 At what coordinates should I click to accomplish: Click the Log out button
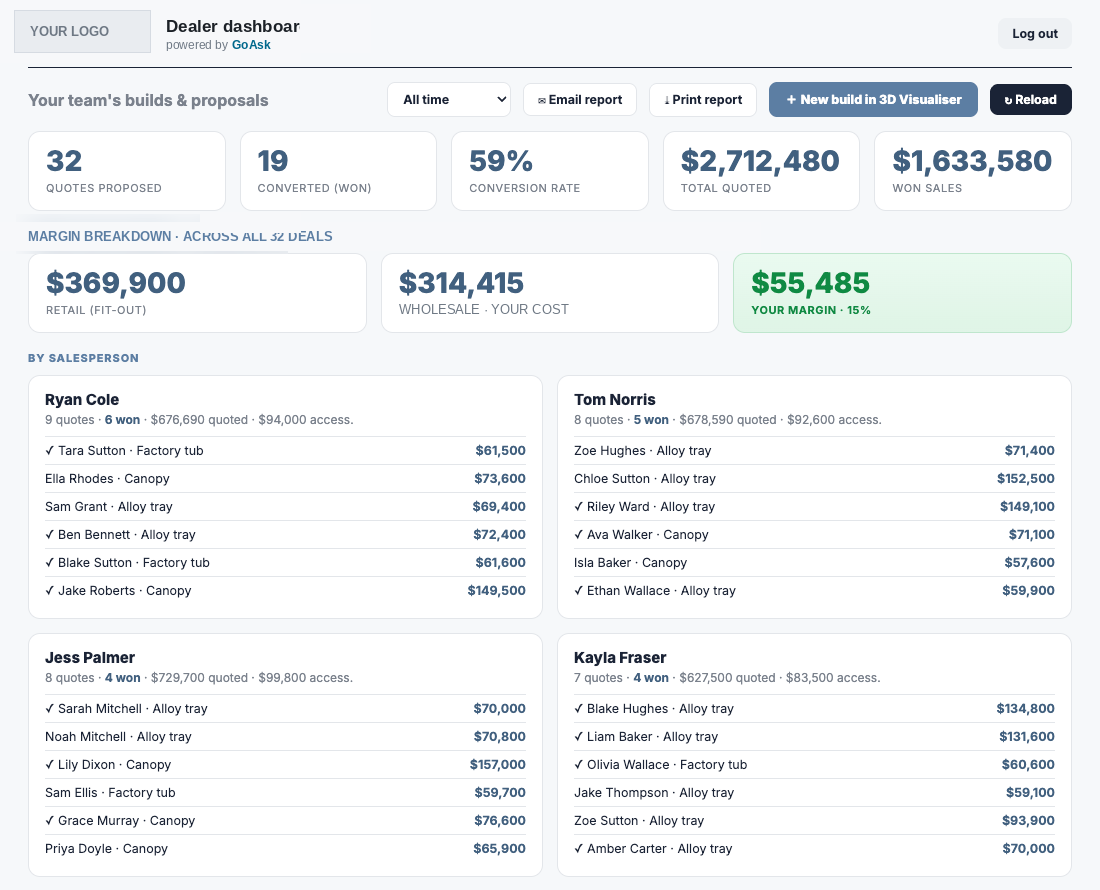coord(1035,34)
